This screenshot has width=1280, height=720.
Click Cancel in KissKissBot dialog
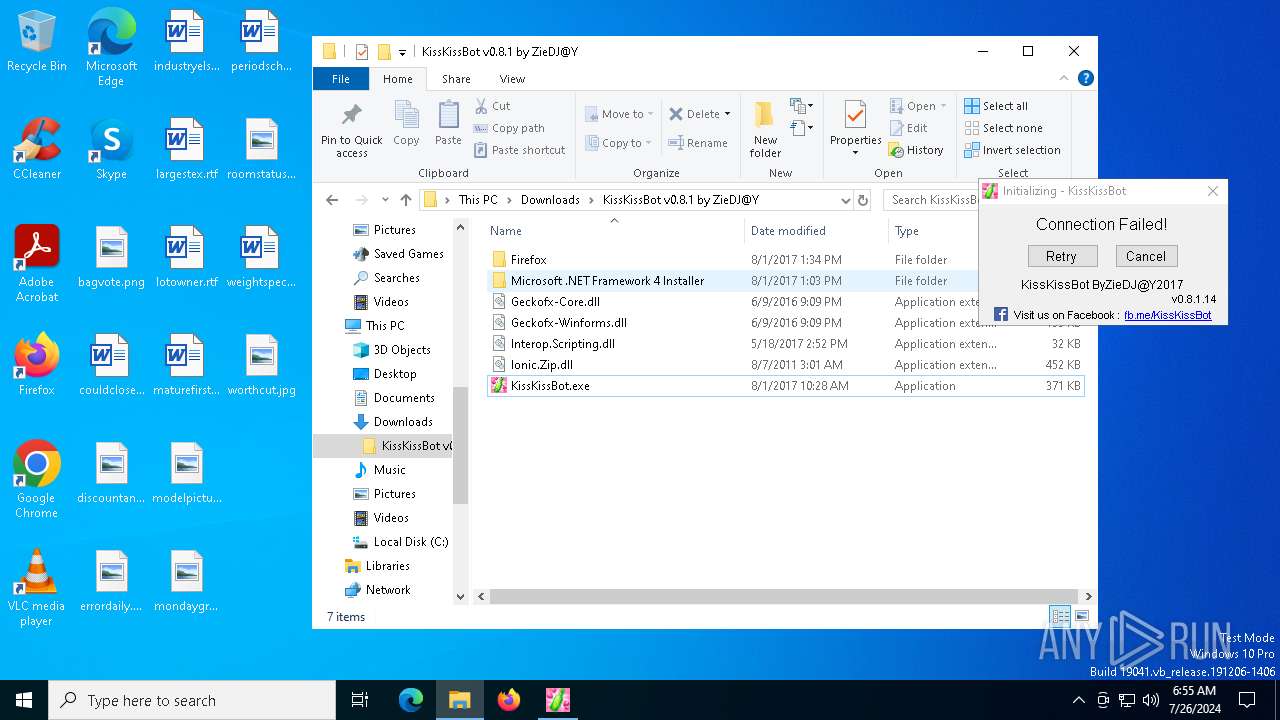tap(1146, 256)
